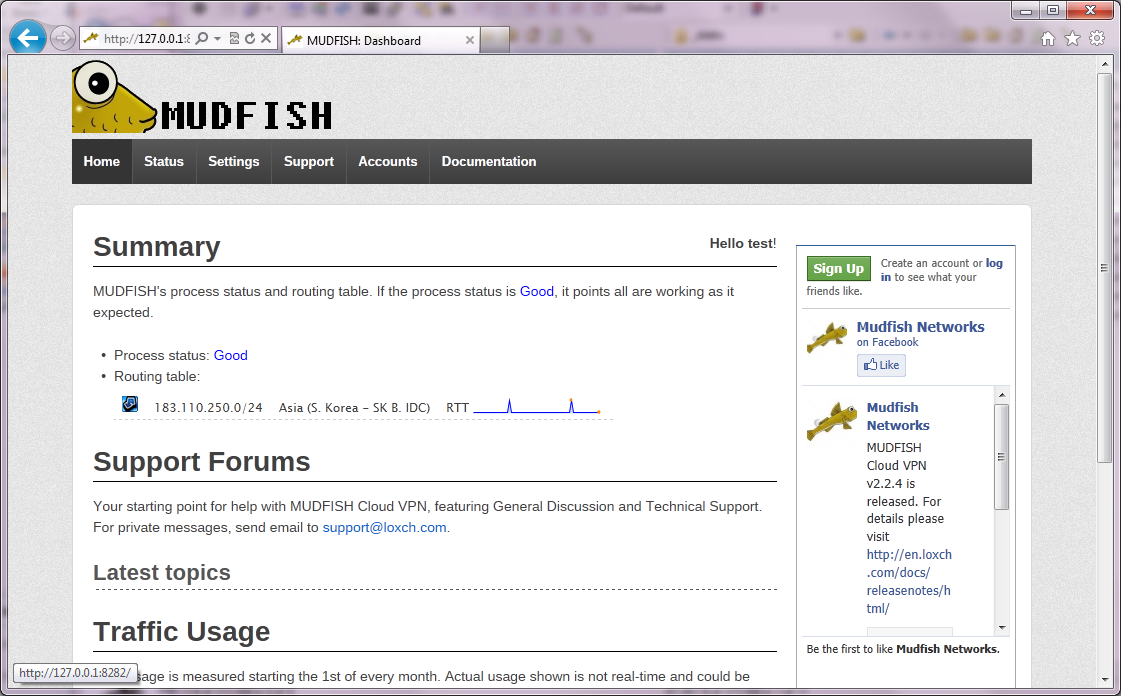The image size is (1121, 696).
Task: Click the browser forward arrow button
Action: (63, 39)
